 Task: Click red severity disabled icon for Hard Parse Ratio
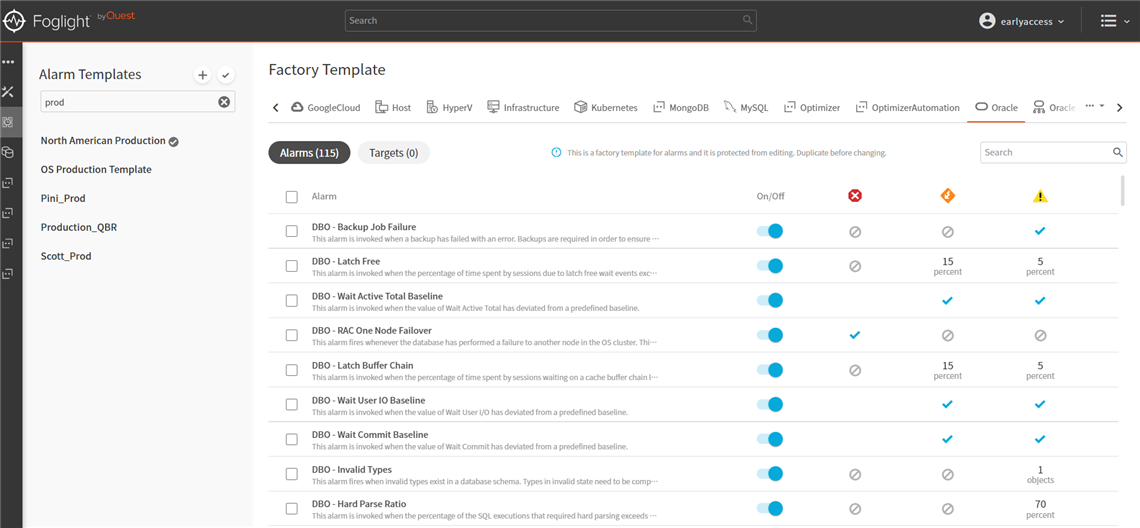point(855,509)
